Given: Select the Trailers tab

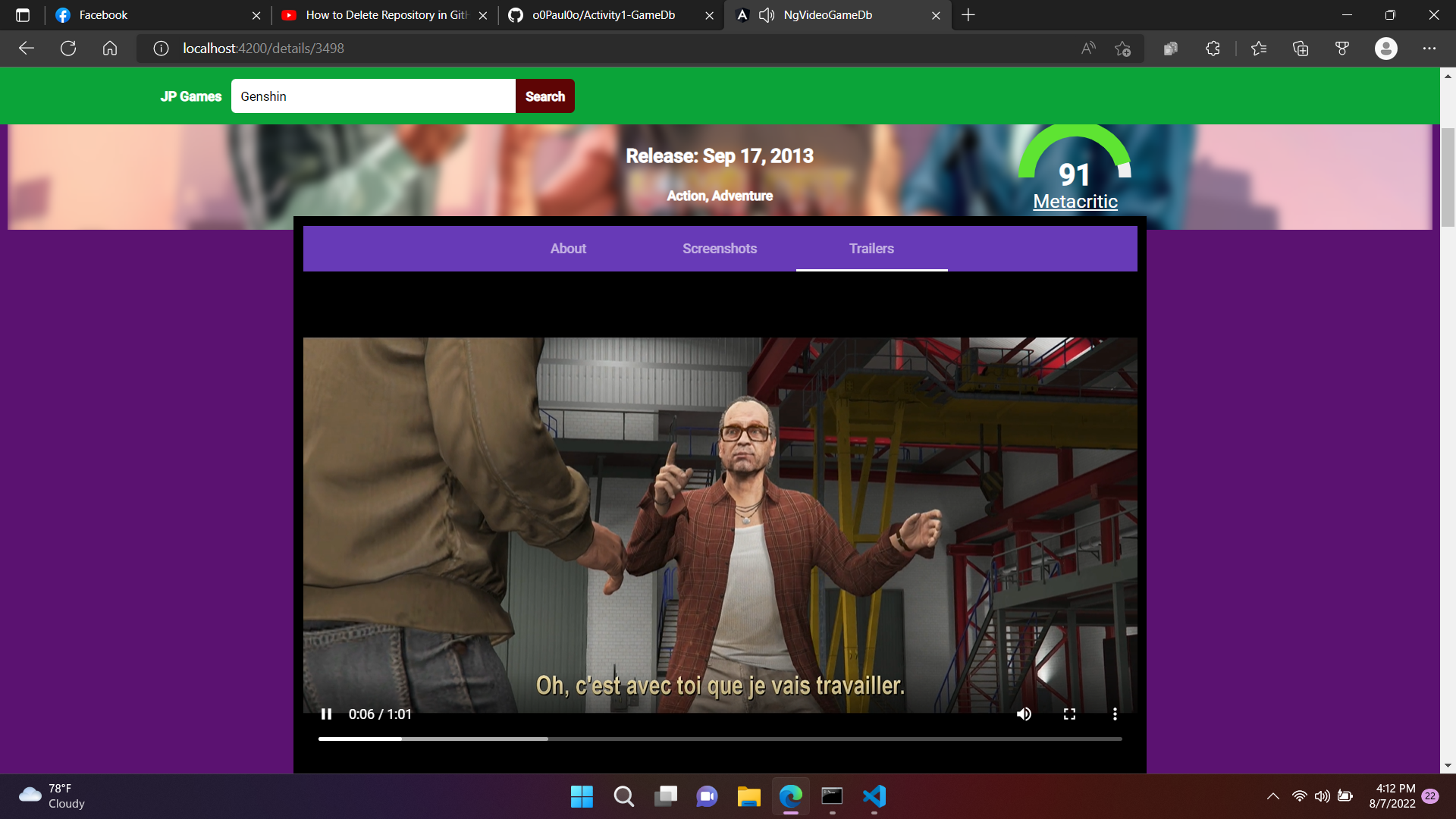Looking at the screenshot, I should pos(871,249).
